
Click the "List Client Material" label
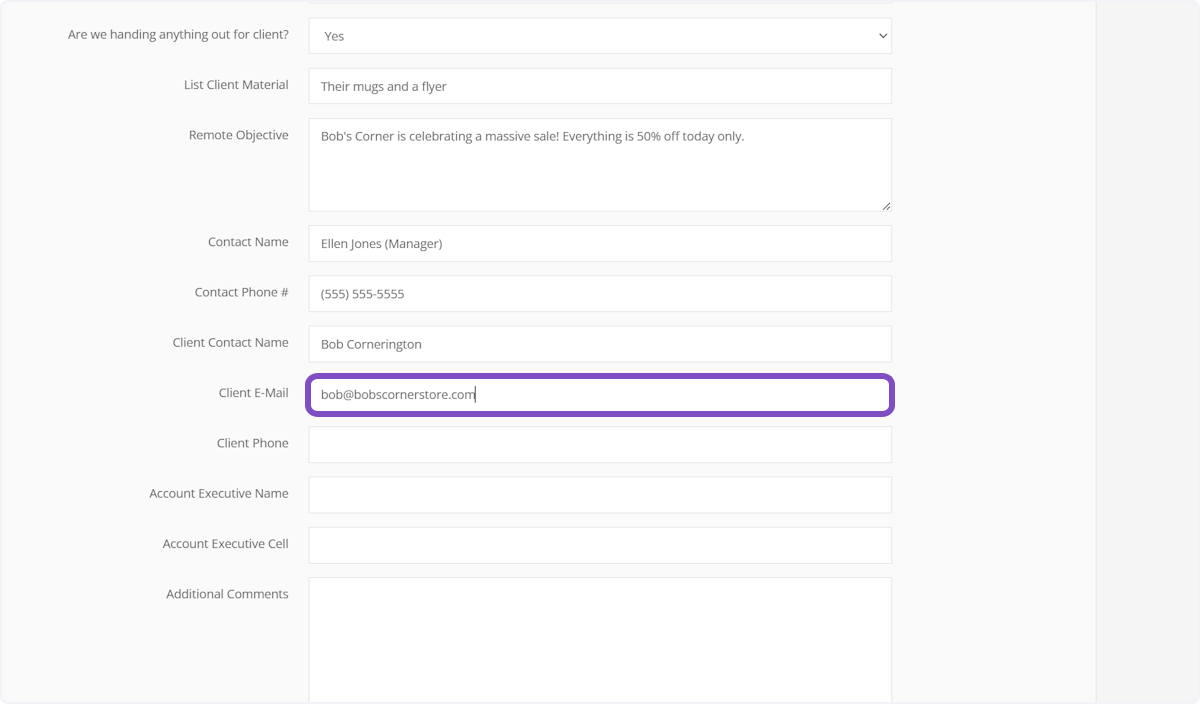(x=236, y=85)
